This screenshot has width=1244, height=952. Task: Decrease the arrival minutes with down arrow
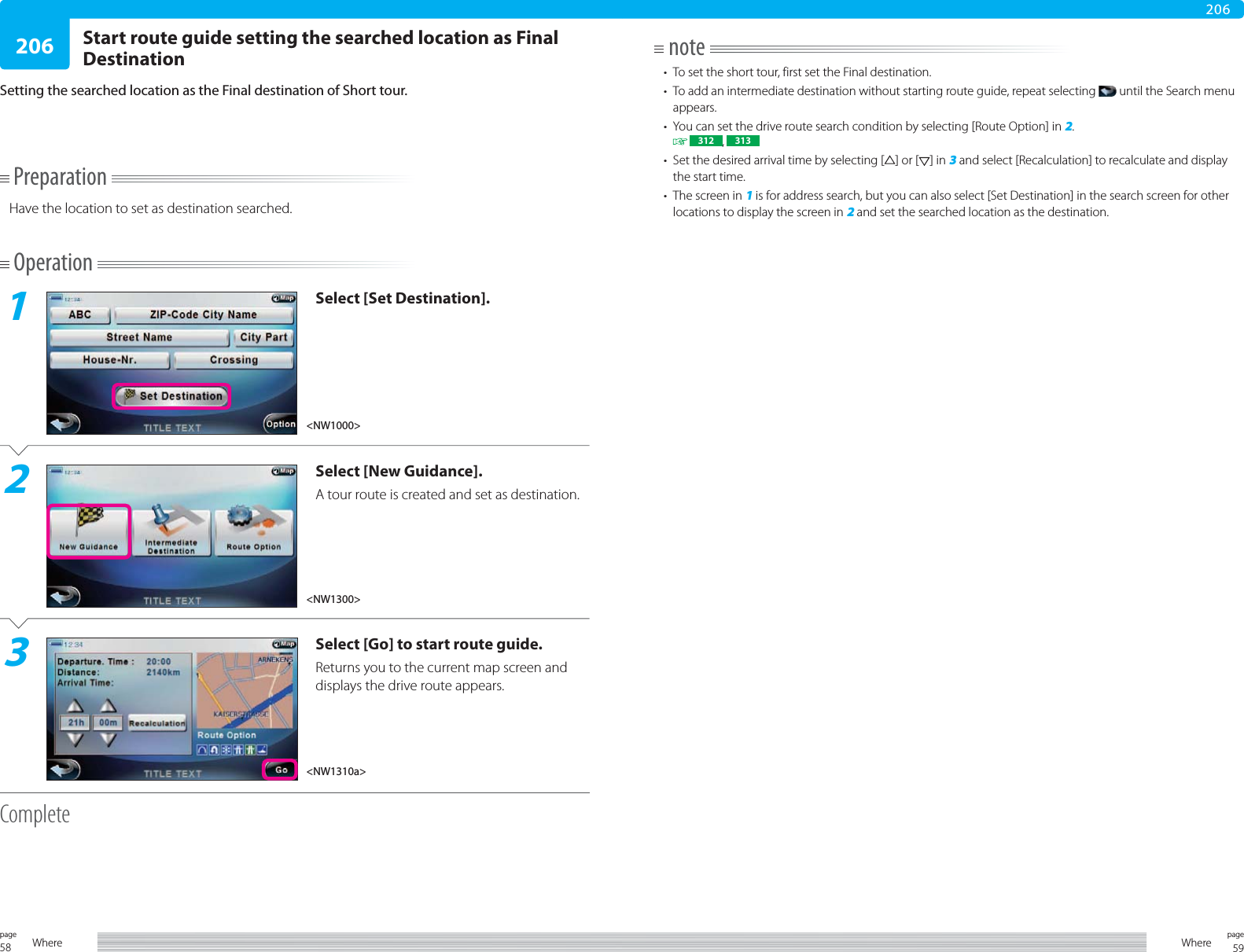108,740
